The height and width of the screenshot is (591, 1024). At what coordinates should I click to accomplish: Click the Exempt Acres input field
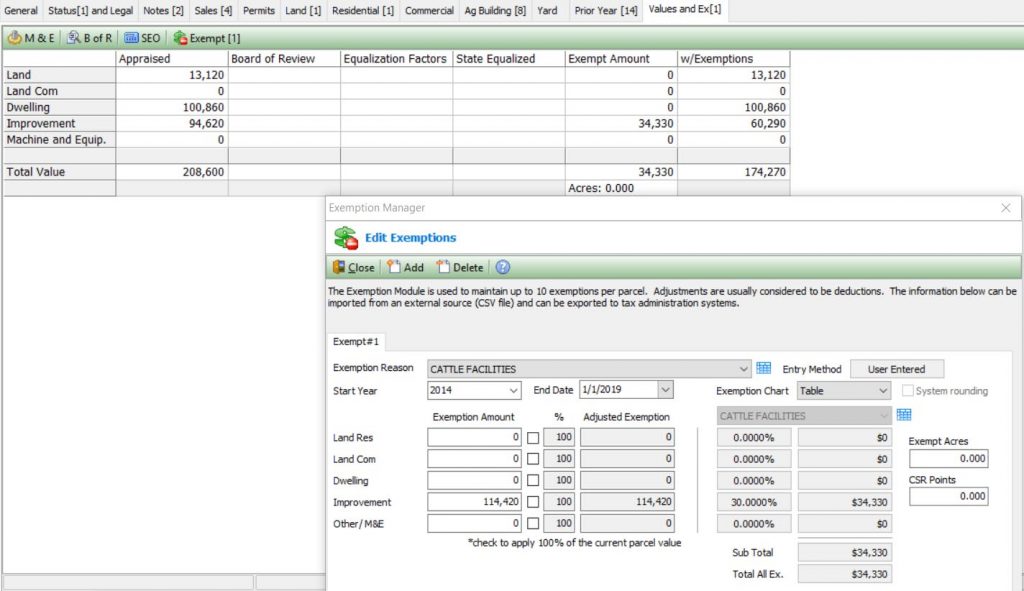pos(948,459)
